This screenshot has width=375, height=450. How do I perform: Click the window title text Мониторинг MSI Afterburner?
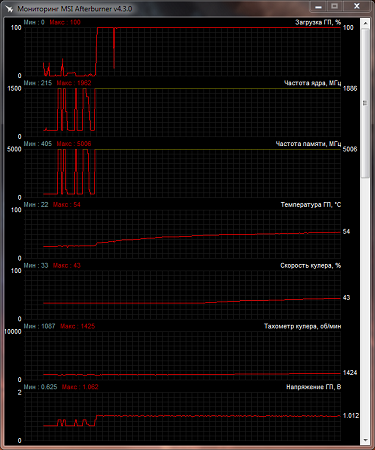74,9
